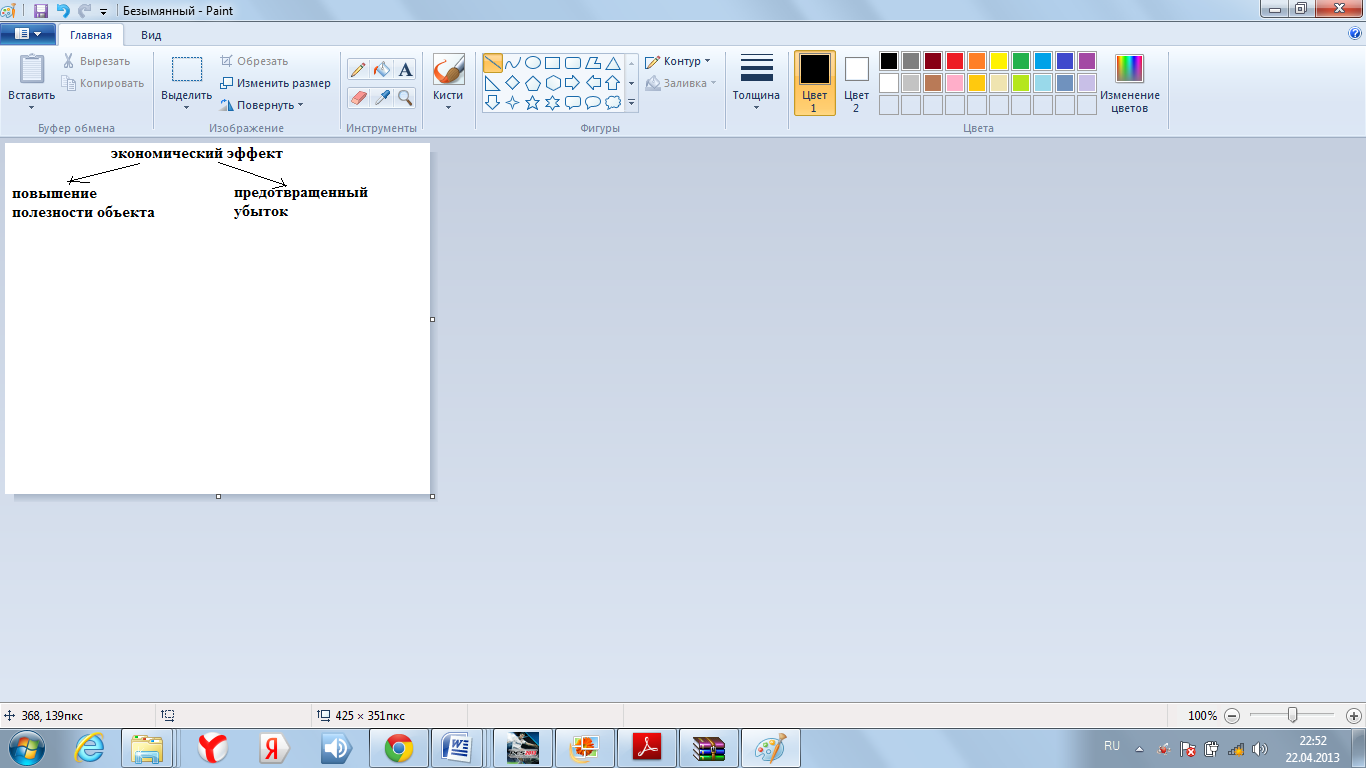Choose the Oval shape
The image size is (1366, 768).
click(x=533, y=63)
